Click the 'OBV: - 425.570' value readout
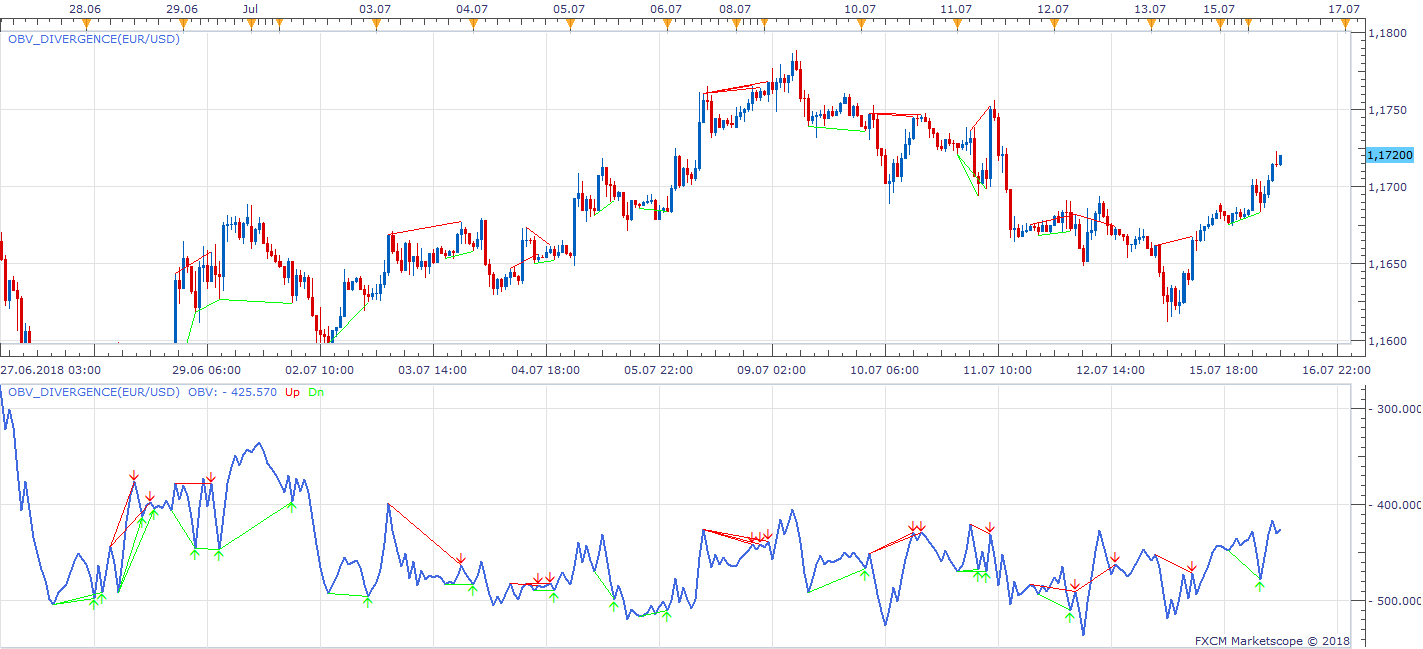 coord(232,392)
